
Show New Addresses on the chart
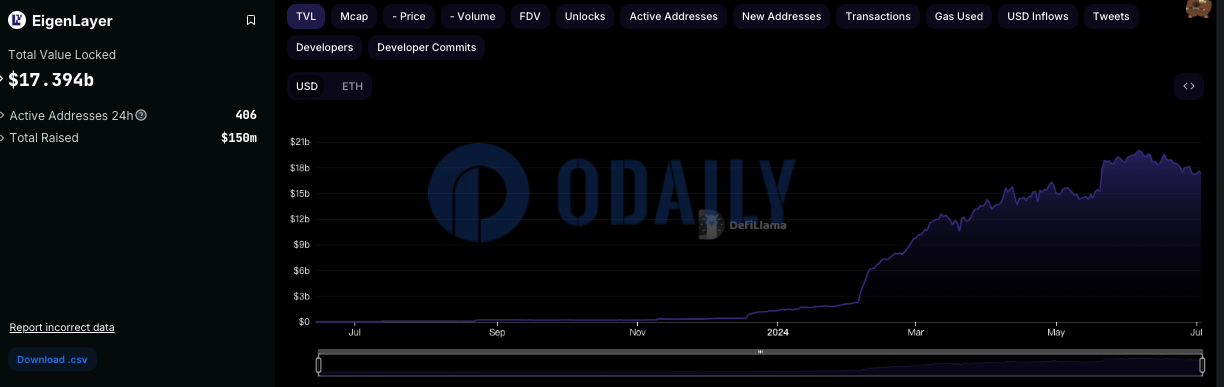(782, 16)
